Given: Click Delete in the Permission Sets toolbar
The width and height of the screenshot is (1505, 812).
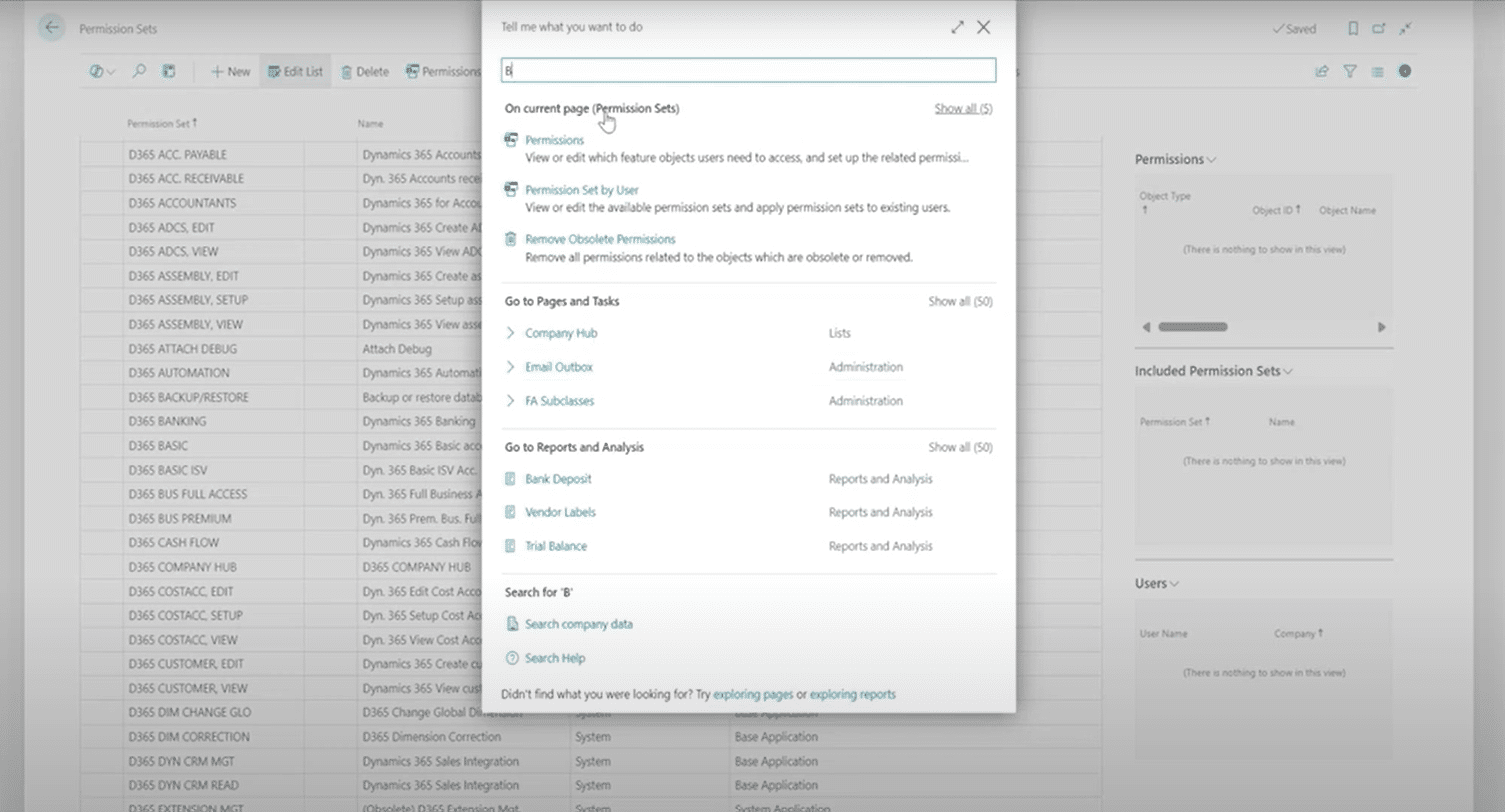Looking at the screenshot, I should (364, 72).
